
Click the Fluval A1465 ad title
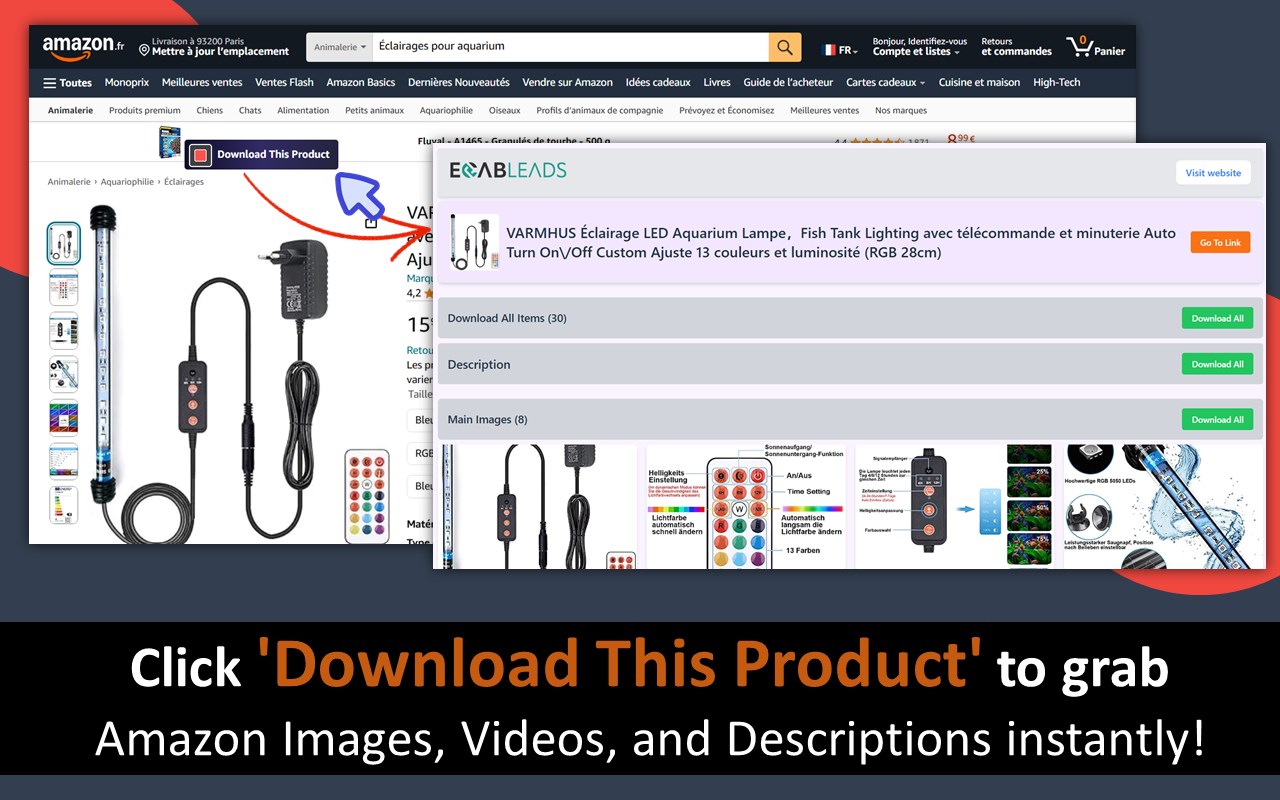(x=513, y=141)
